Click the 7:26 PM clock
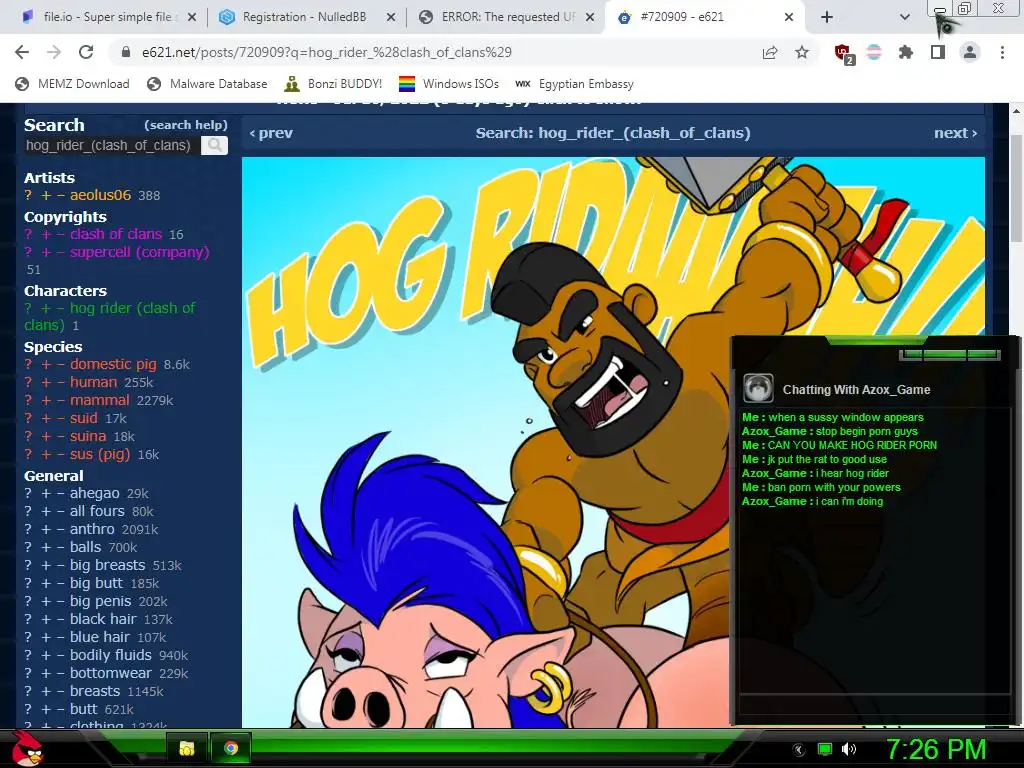 (x=936, y=749)
